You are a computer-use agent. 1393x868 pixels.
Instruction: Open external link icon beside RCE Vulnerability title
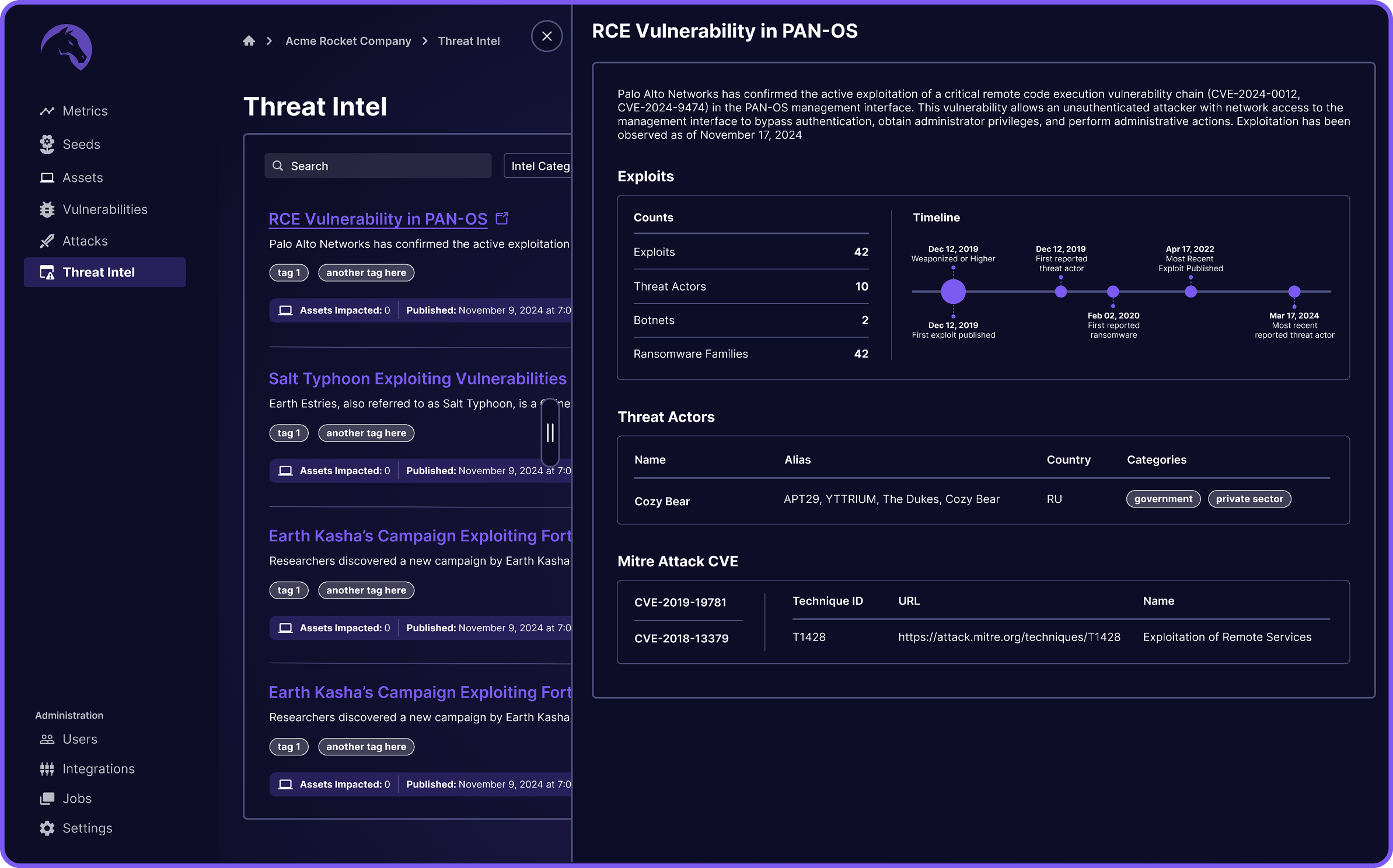coord(502,218)
